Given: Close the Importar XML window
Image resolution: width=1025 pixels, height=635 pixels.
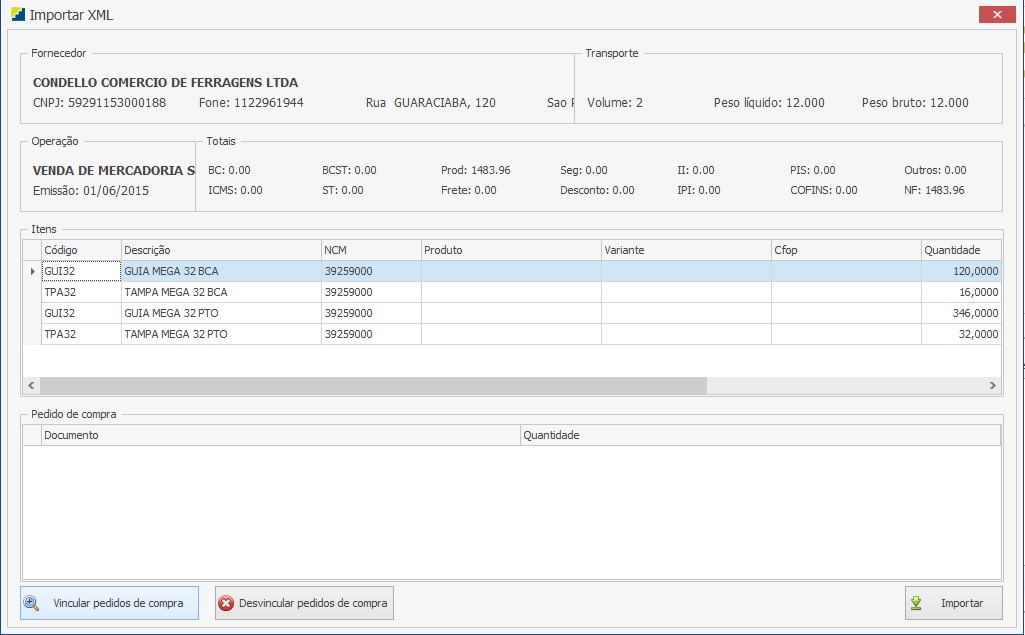Looking at the screenshot, I should tap(996, 14).
